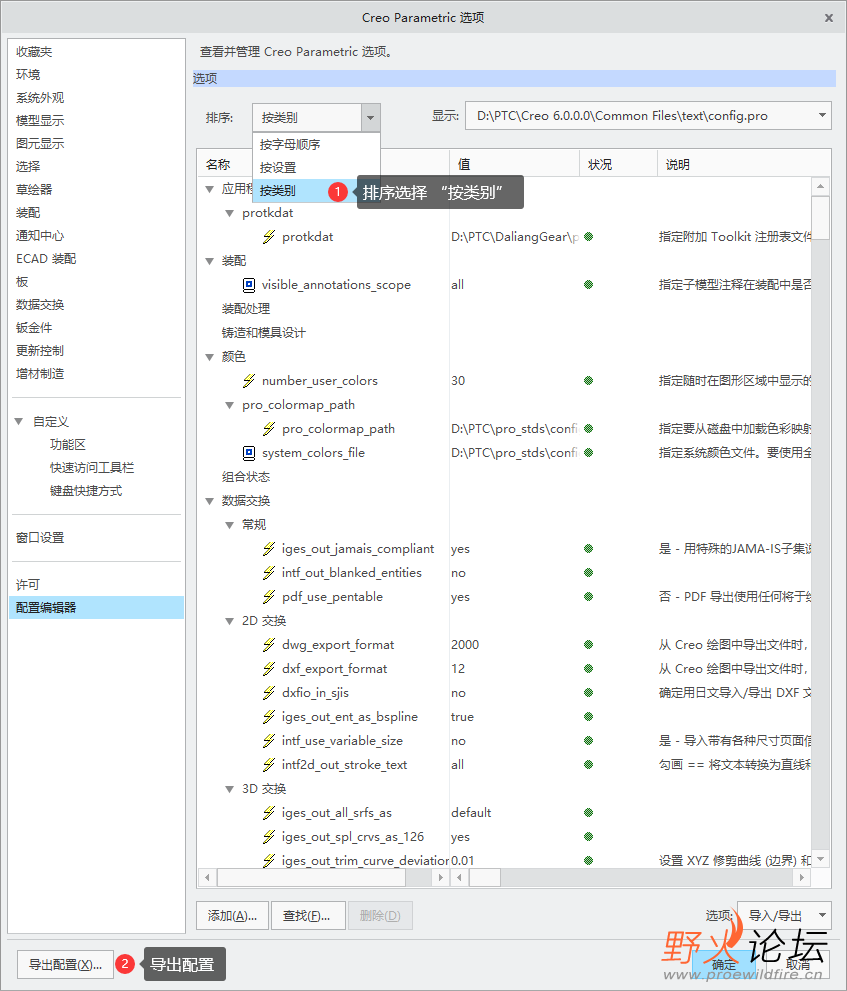
Task: Click lightning icon beside intf_use_variable_size
Action: [x=269, y=741]
